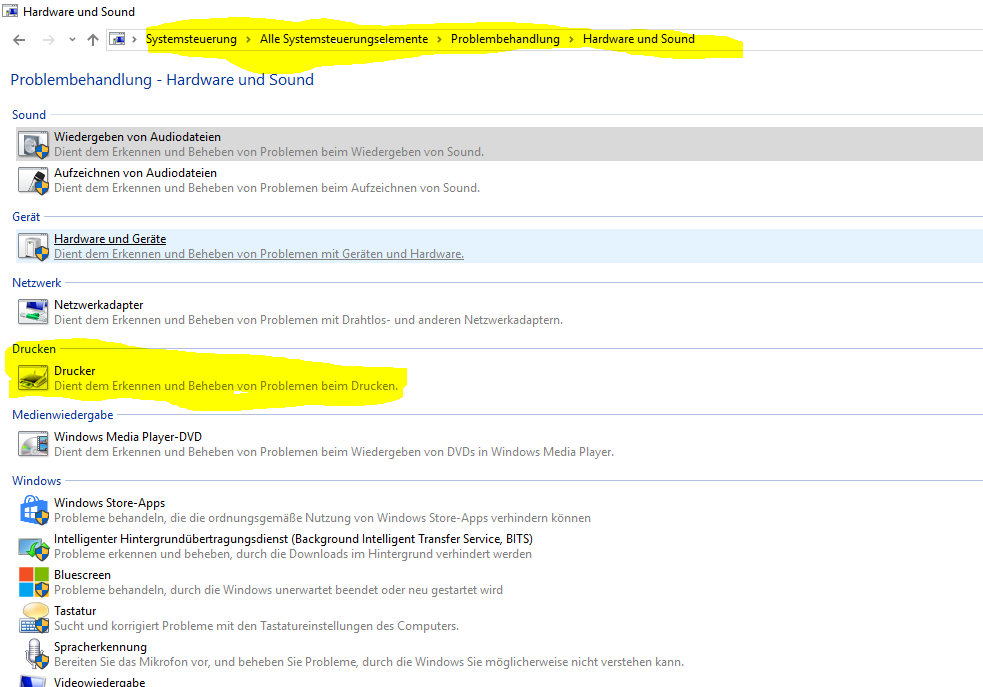Click description about Problemen beim Wiedergeben von Sound
Image resolution: width=983 pixels, height=687 pixels.
269,152
